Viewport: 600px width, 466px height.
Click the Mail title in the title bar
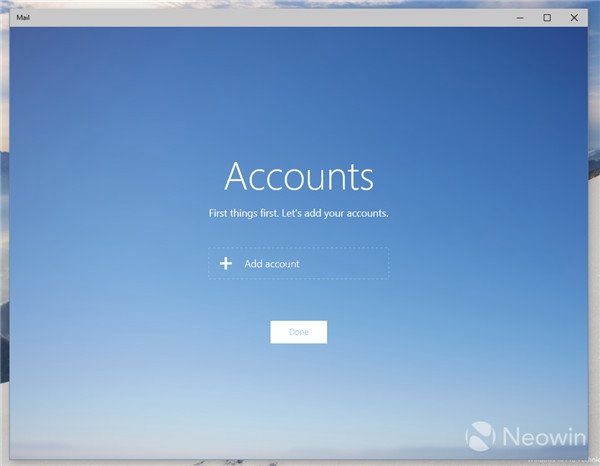point(23,17)
